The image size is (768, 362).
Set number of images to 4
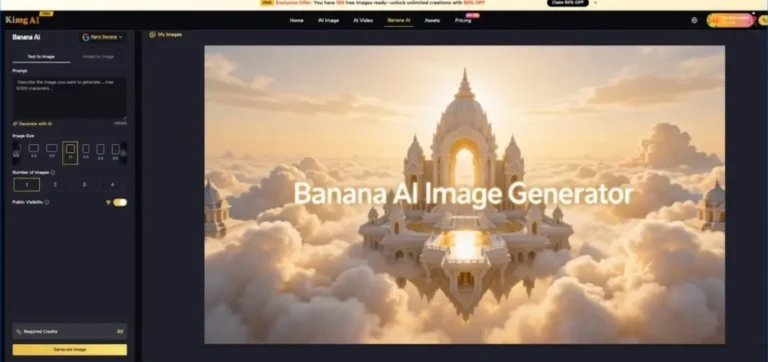pos(113,185)
